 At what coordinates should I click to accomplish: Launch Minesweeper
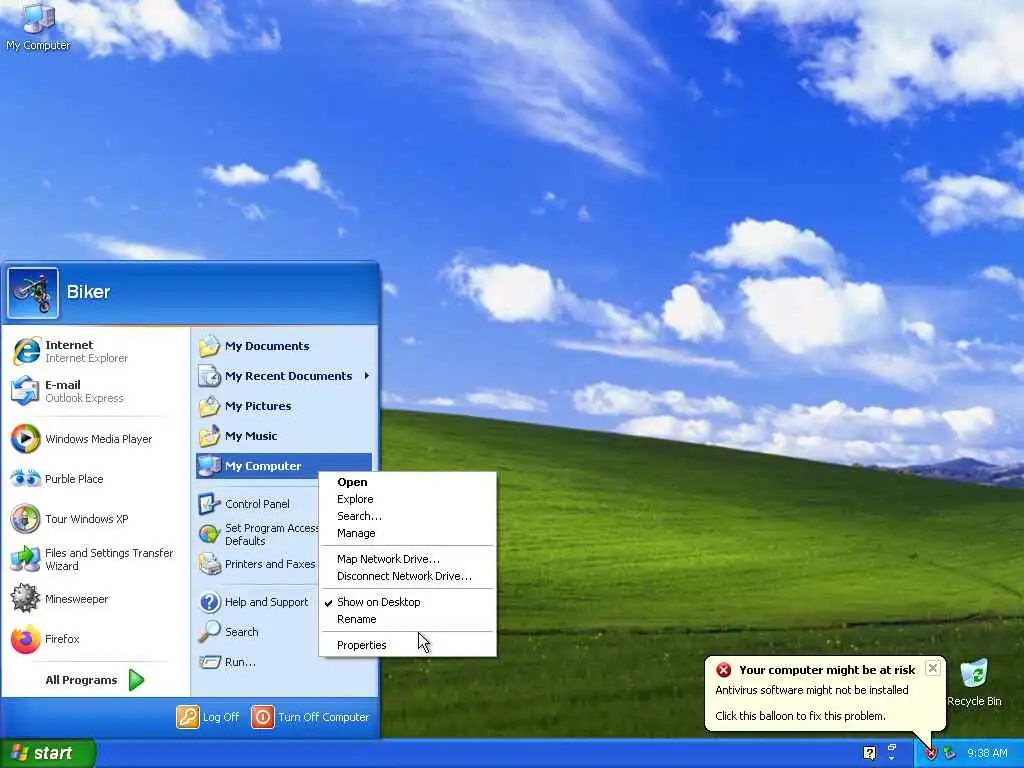click(x=95, y=599)
